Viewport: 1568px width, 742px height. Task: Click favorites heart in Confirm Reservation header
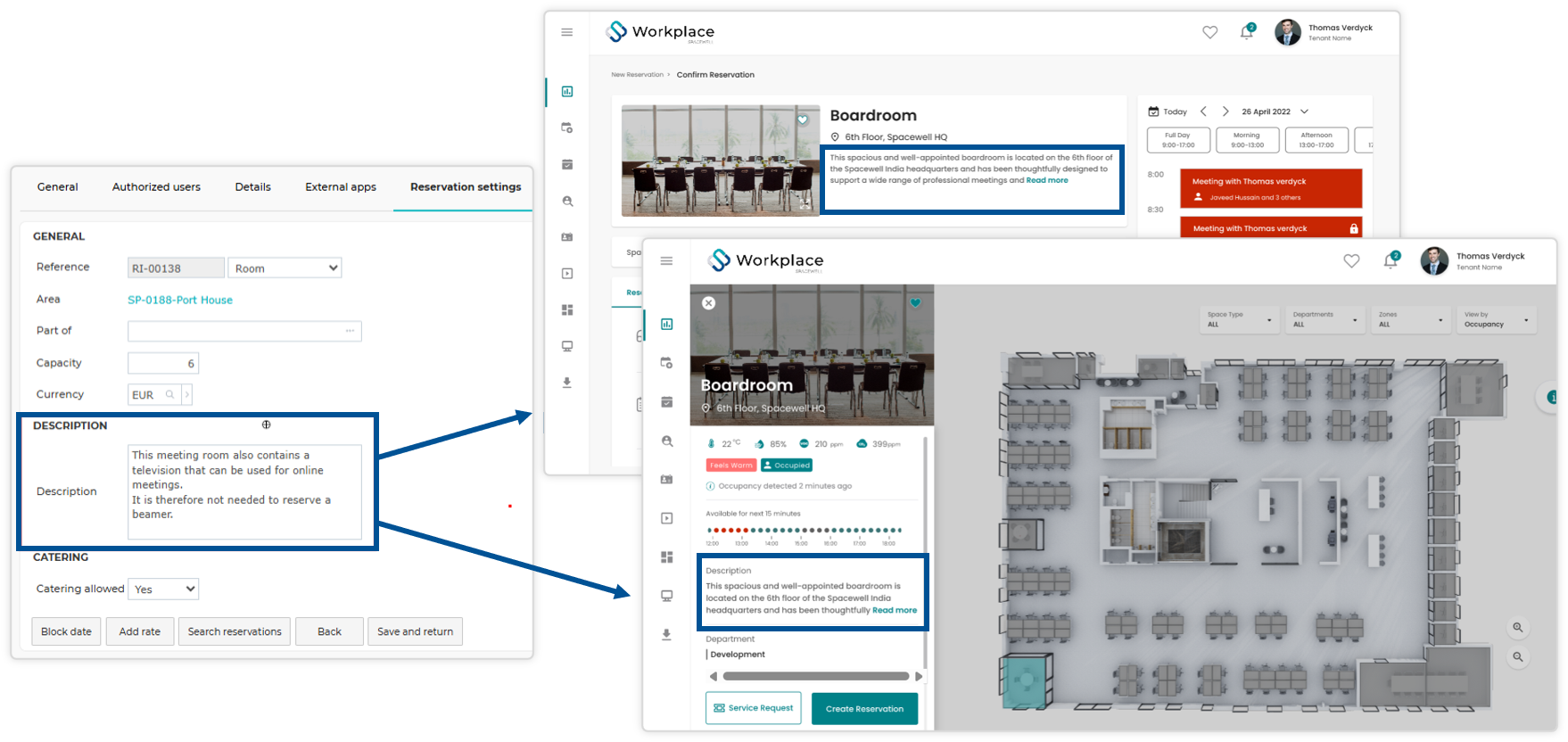click(x=1210, y=32)
